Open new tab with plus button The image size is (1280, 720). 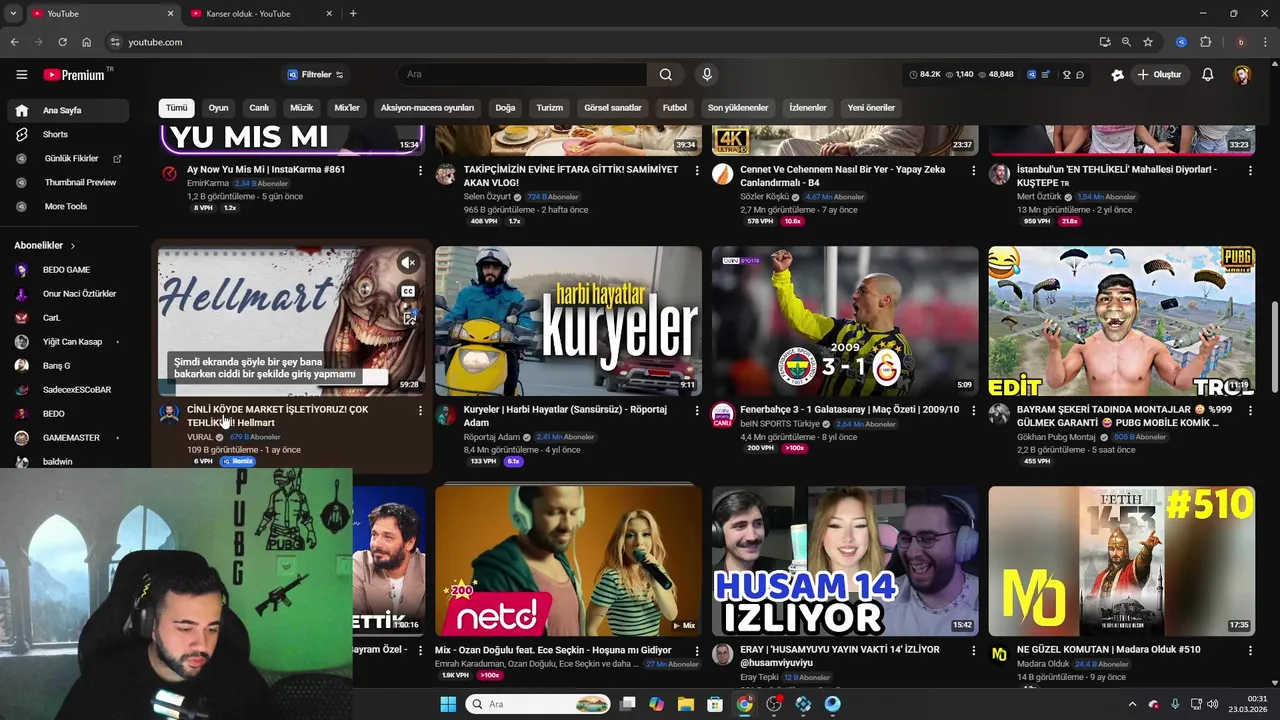[x=353, y=14]
